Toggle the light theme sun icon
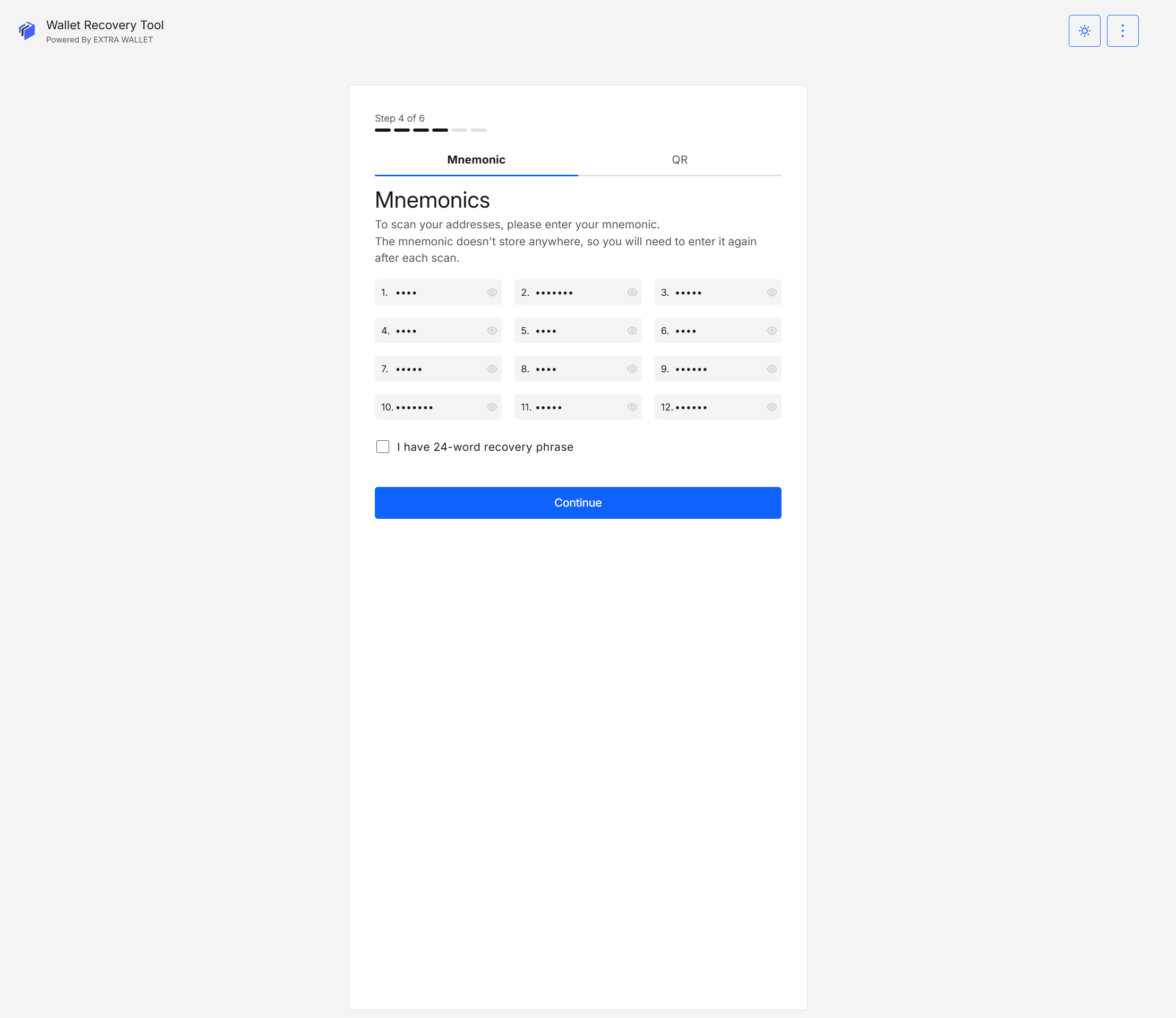The image size is (1176, 1018). [1084, 31]
